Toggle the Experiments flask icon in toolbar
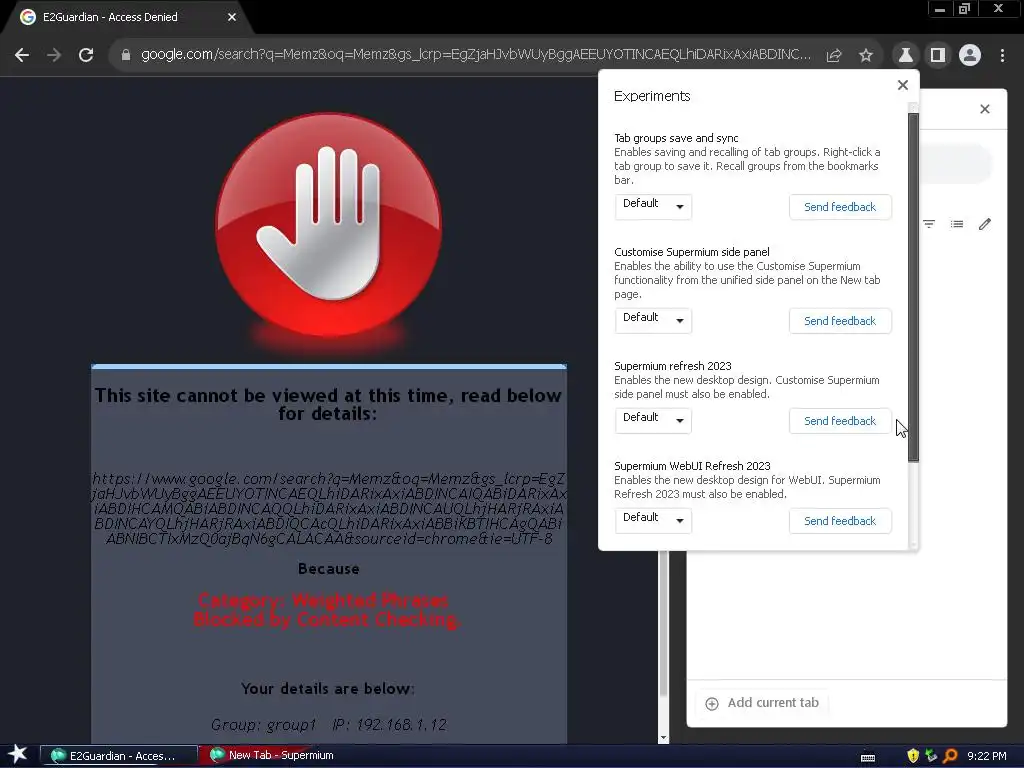 pos(906,56)
